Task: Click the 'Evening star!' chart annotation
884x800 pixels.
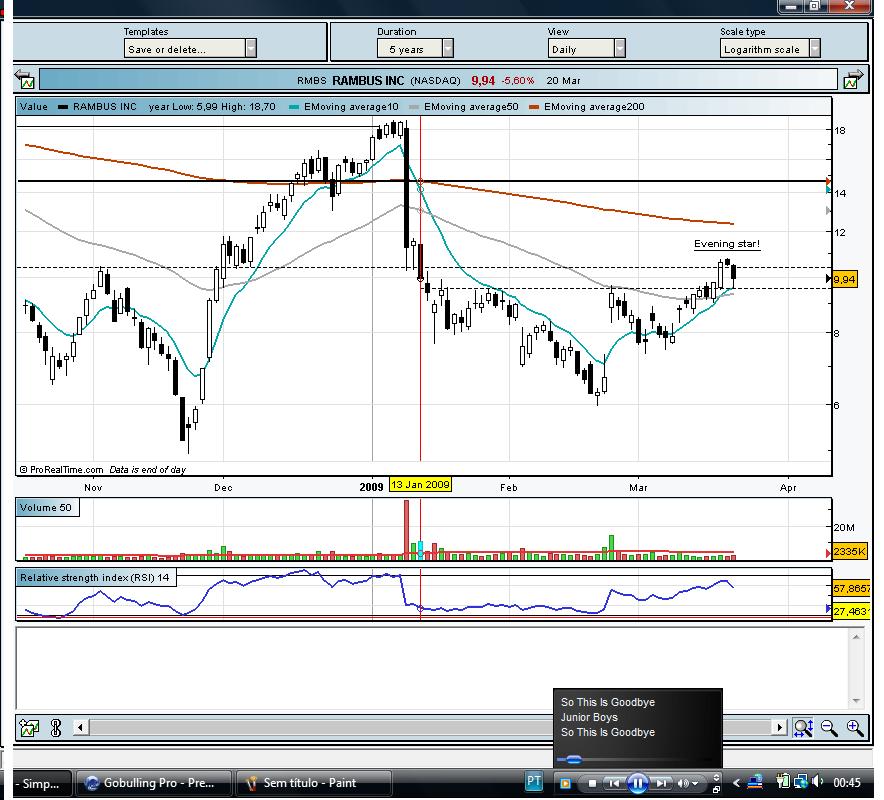Action: pyautogui.click(x=727, y=244)
